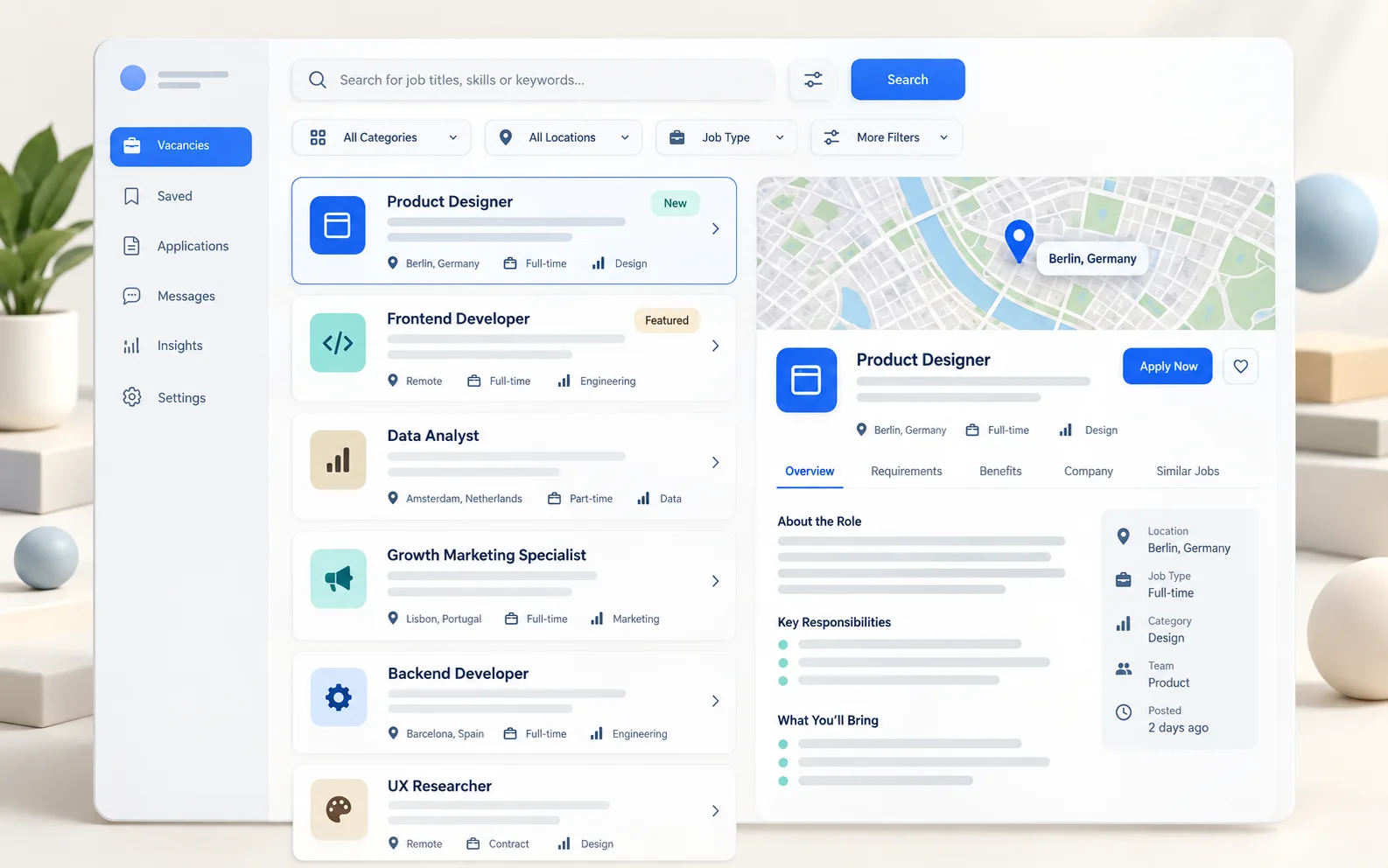1388x868 pixels.
Task: Open Messages chat bubble in sidebar
Action: tap(131, 296)
